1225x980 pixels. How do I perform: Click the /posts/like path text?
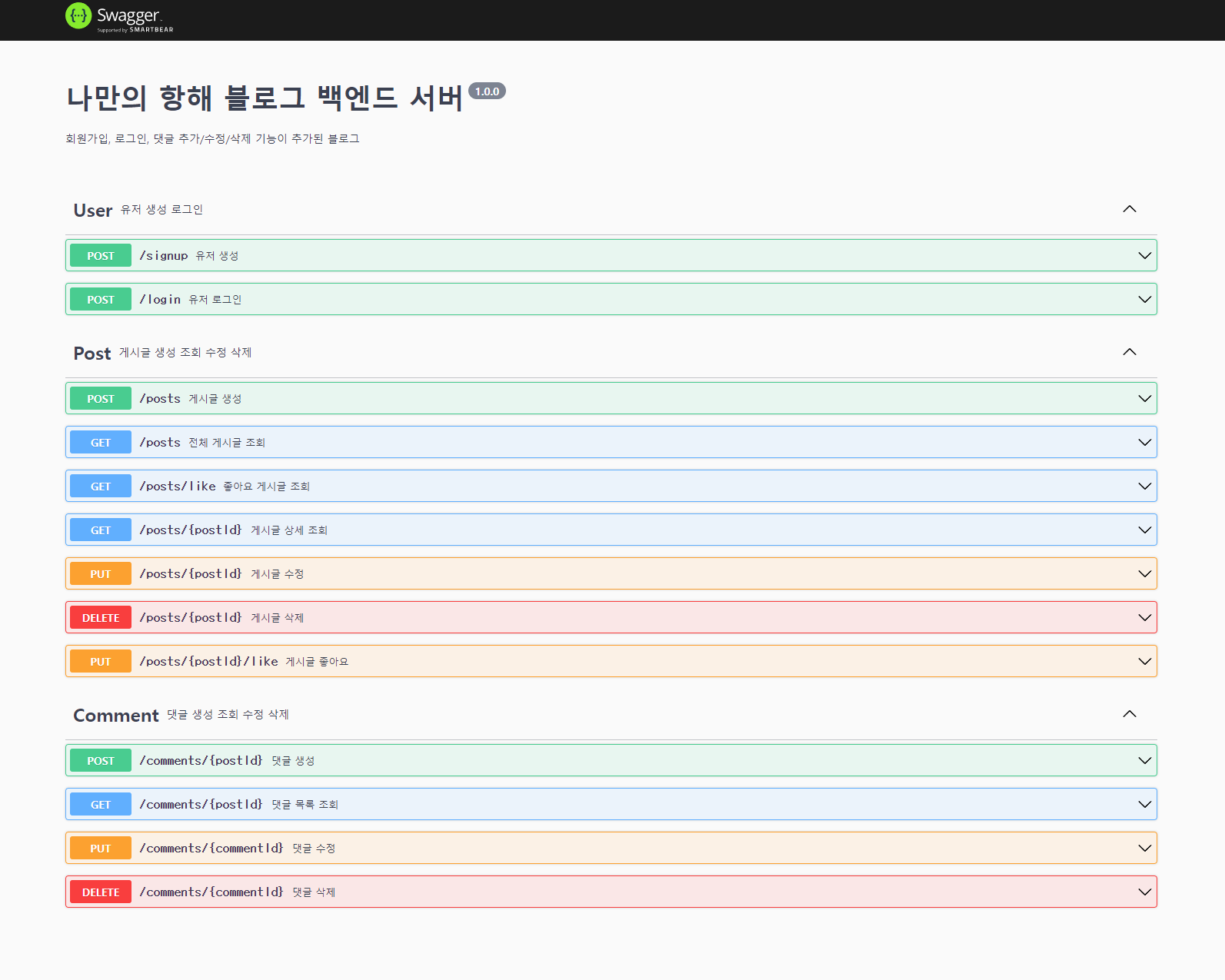pos(178,486)
